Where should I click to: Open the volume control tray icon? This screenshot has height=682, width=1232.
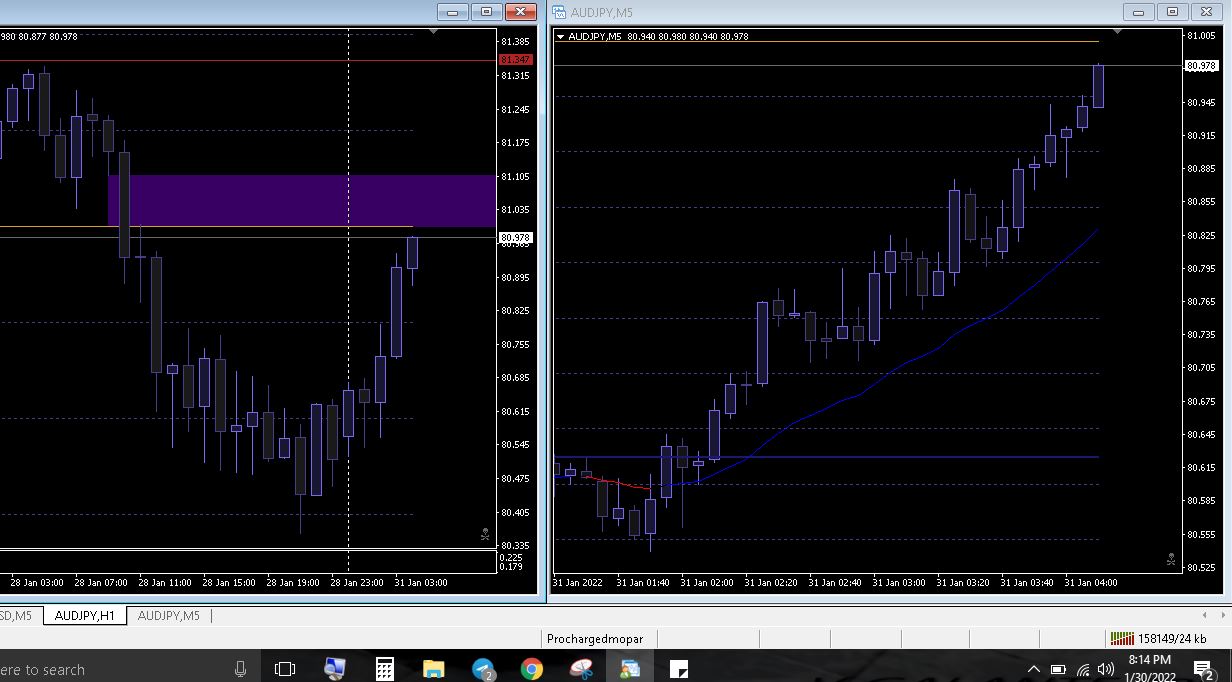coord(1106,669)
